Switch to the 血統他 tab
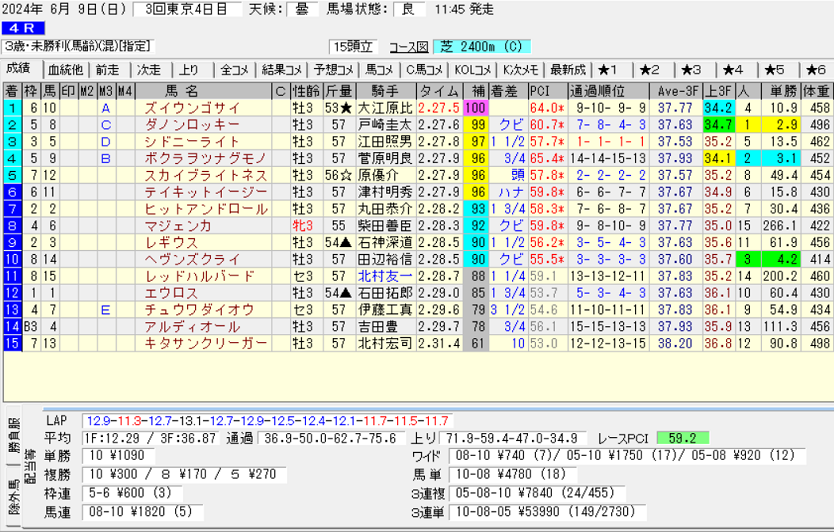This screenshot has width=834, height=532. [65, 69]
